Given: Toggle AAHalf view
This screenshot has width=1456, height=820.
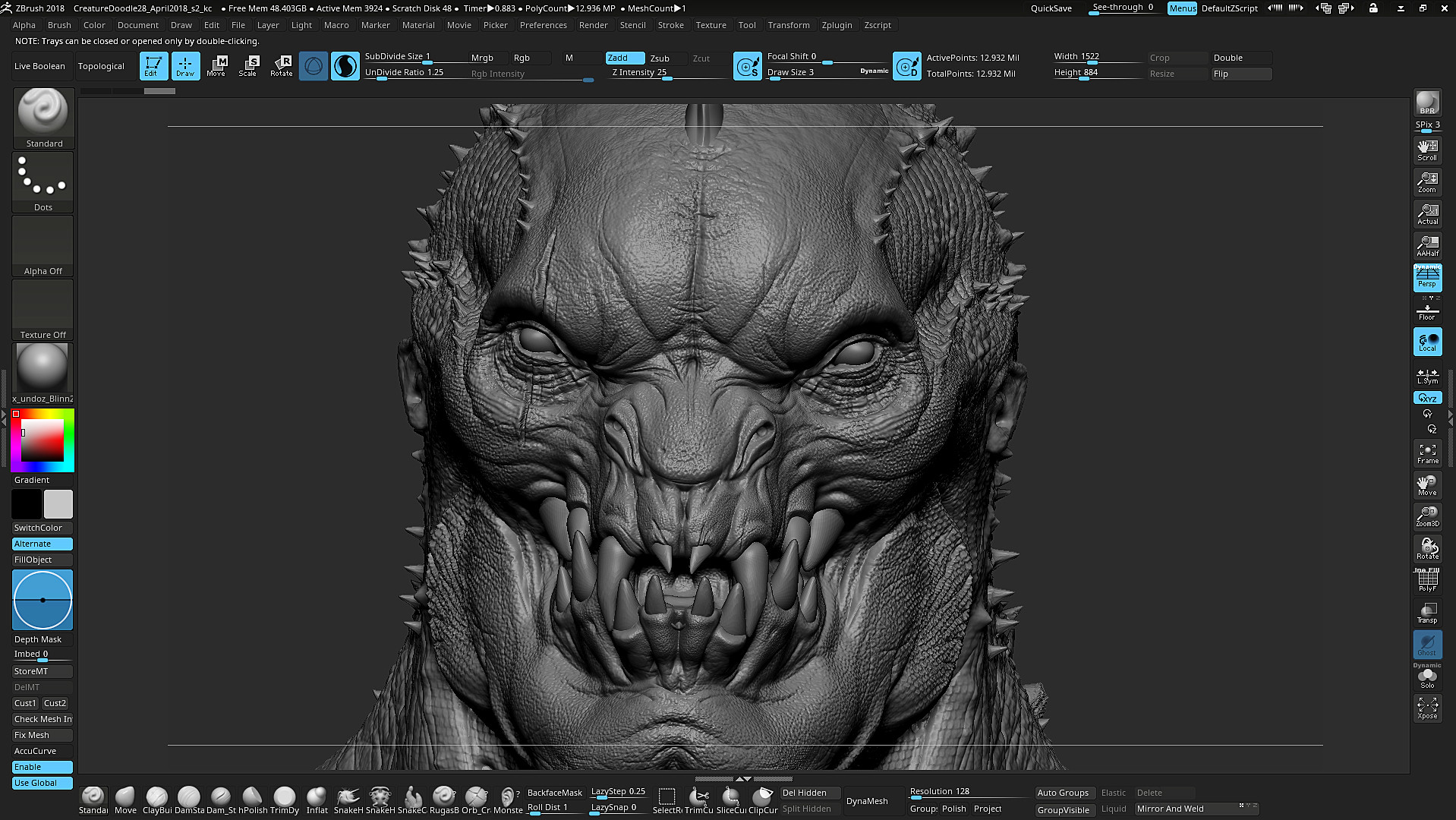Looking at the screenshot, I should tap(1427, 245).
